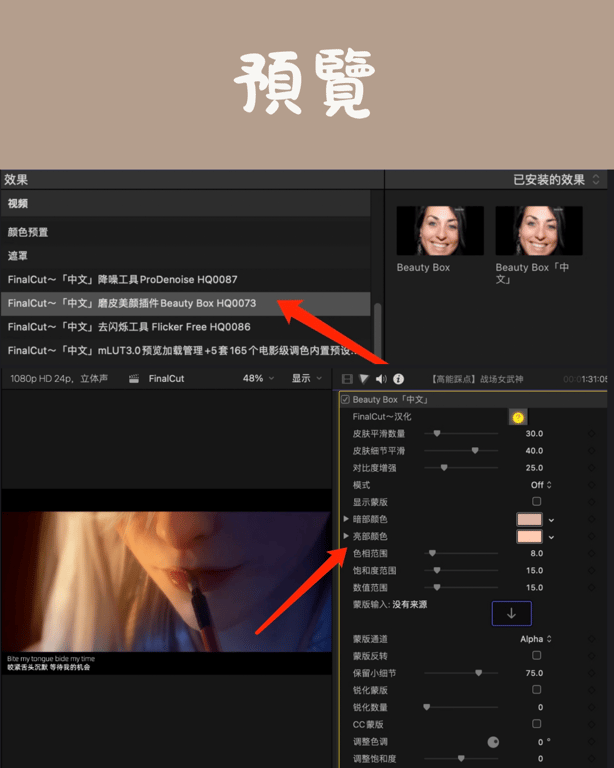Click the 亮部颜色 color swatch
Image resolution: width=614 pixels, height=768 pixels.
(x=529, y=536)
